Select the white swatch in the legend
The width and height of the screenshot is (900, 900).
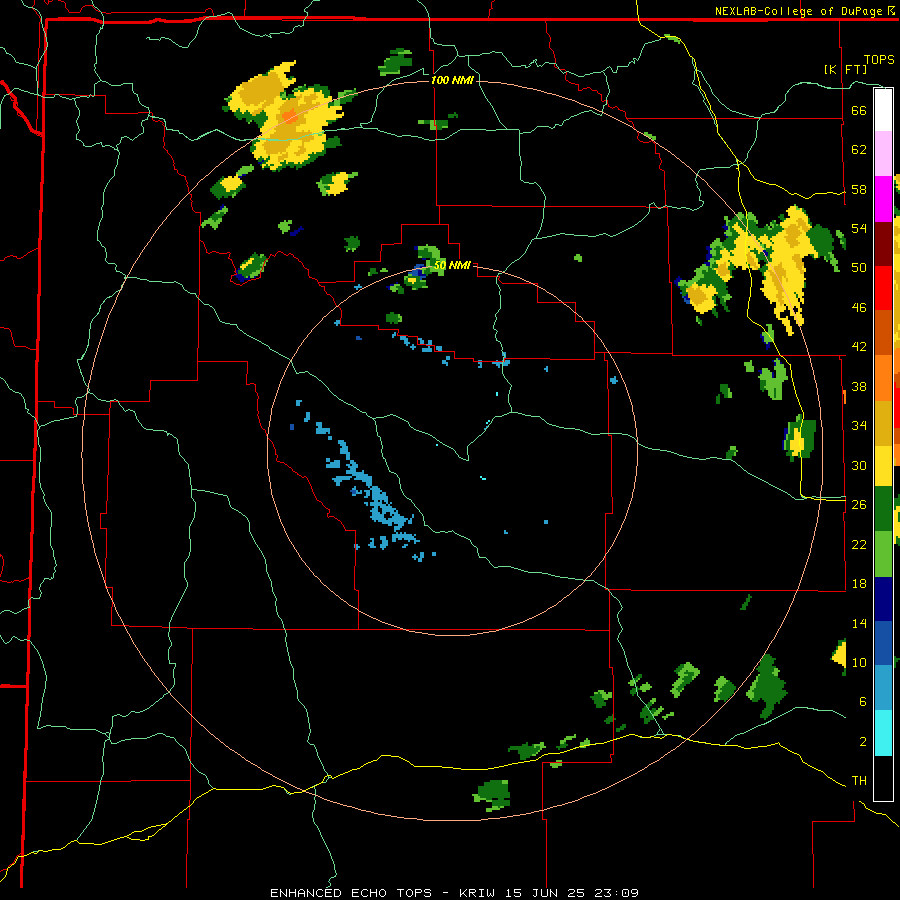click(x=883, y=110)
